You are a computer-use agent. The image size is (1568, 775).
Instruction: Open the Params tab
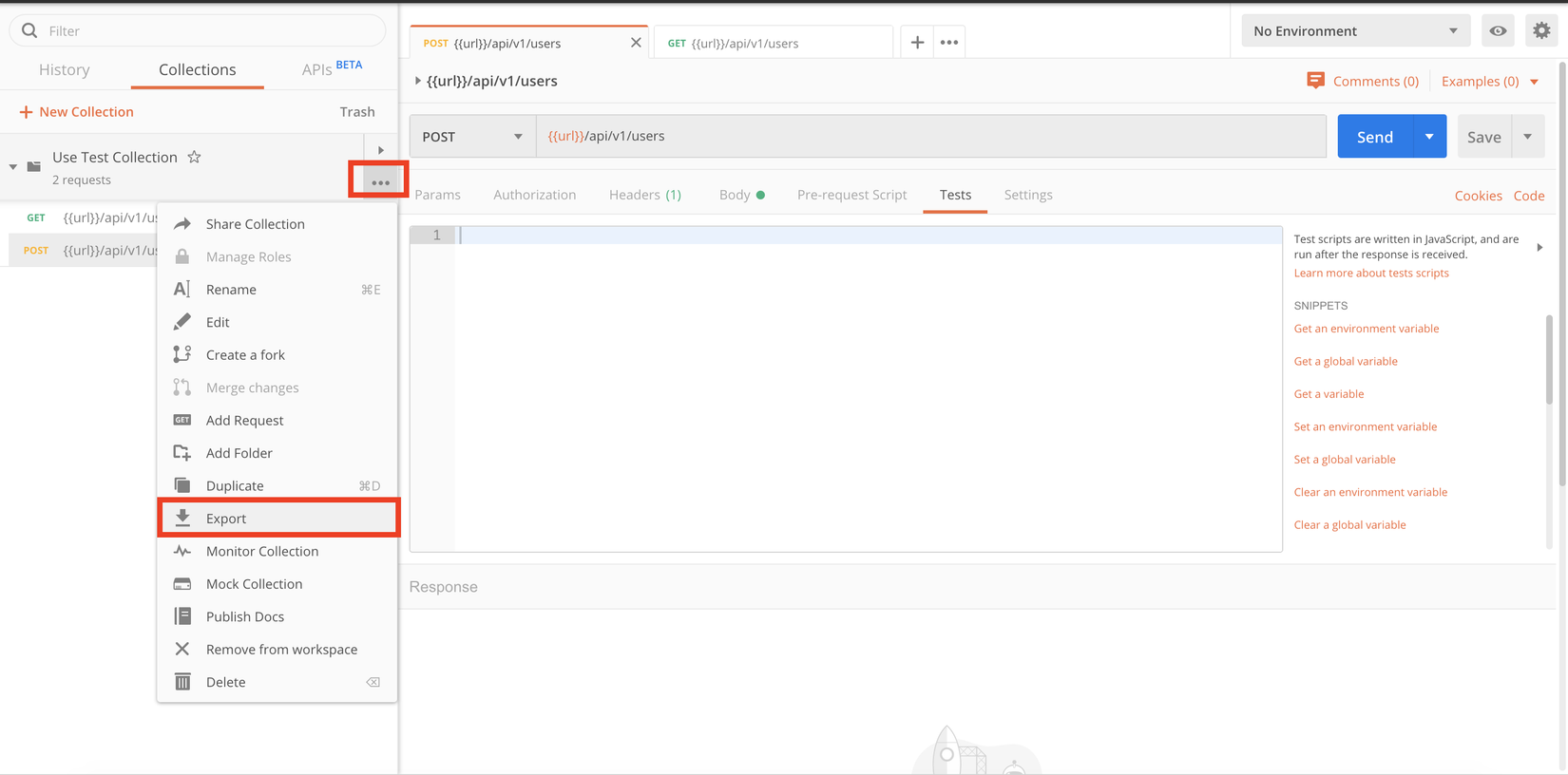(437, 195)
